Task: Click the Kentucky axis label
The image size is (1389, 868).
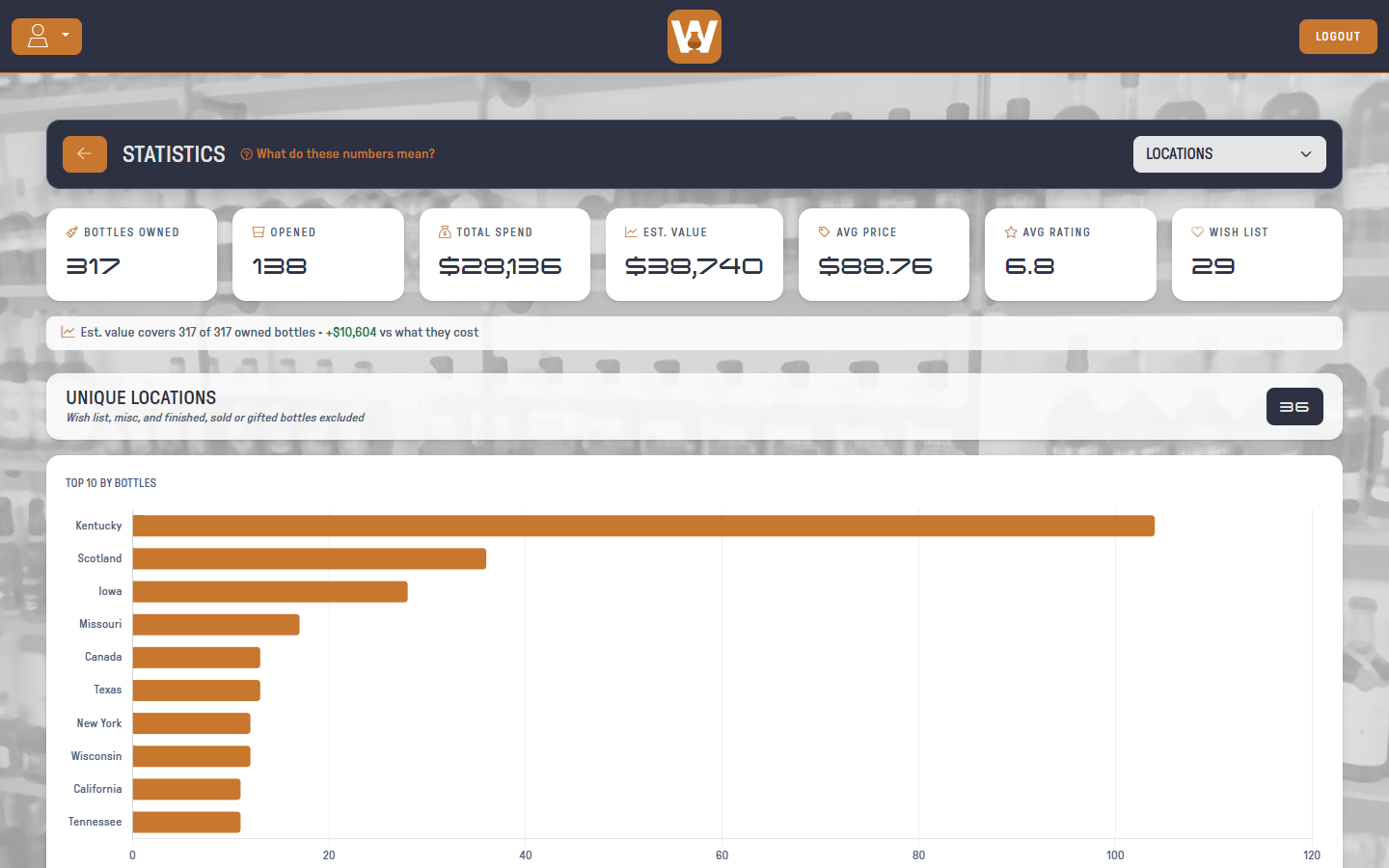Action: pos(98,526)
